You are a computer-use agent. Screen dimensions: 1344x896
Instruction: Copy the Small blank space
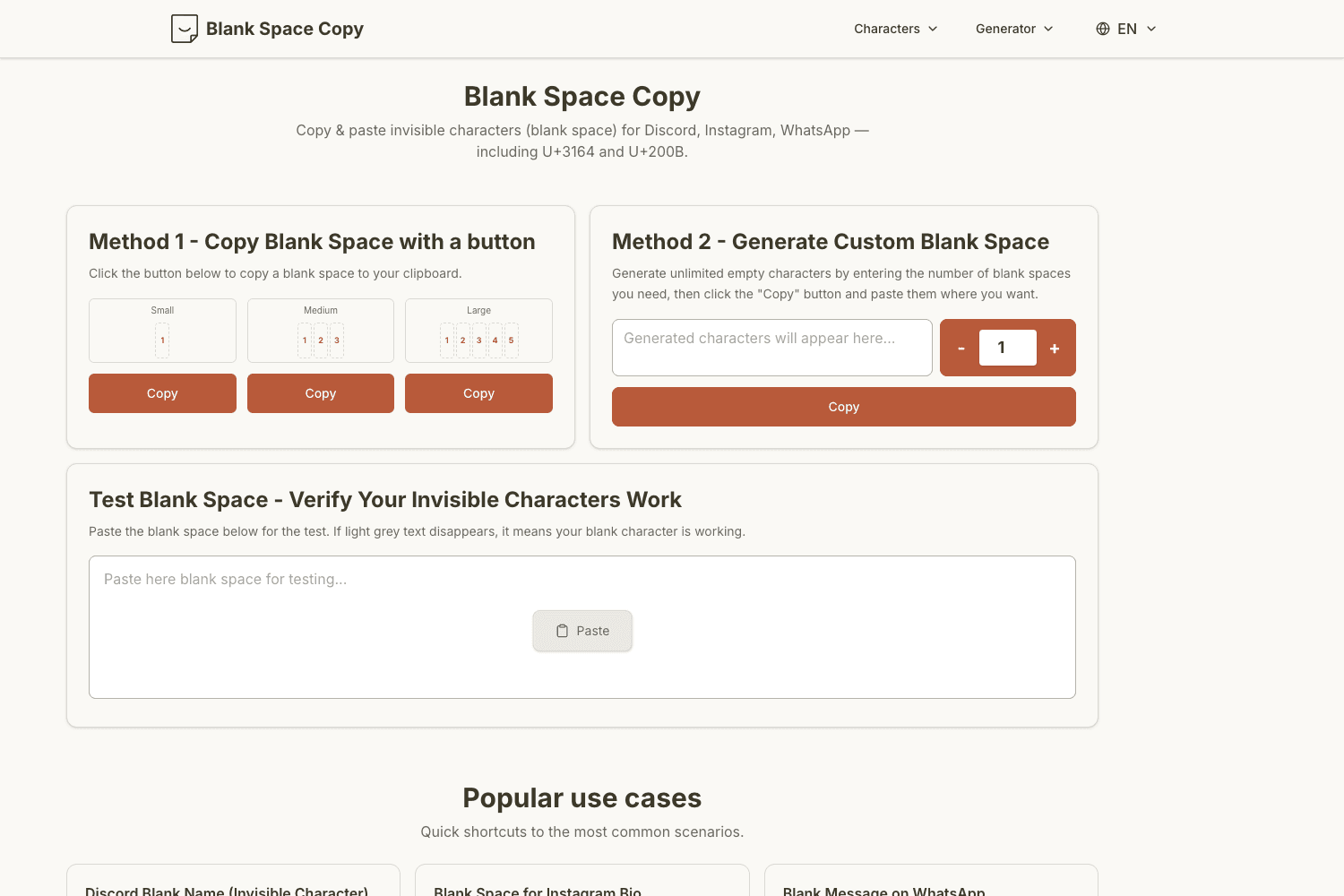pos(162,393)
